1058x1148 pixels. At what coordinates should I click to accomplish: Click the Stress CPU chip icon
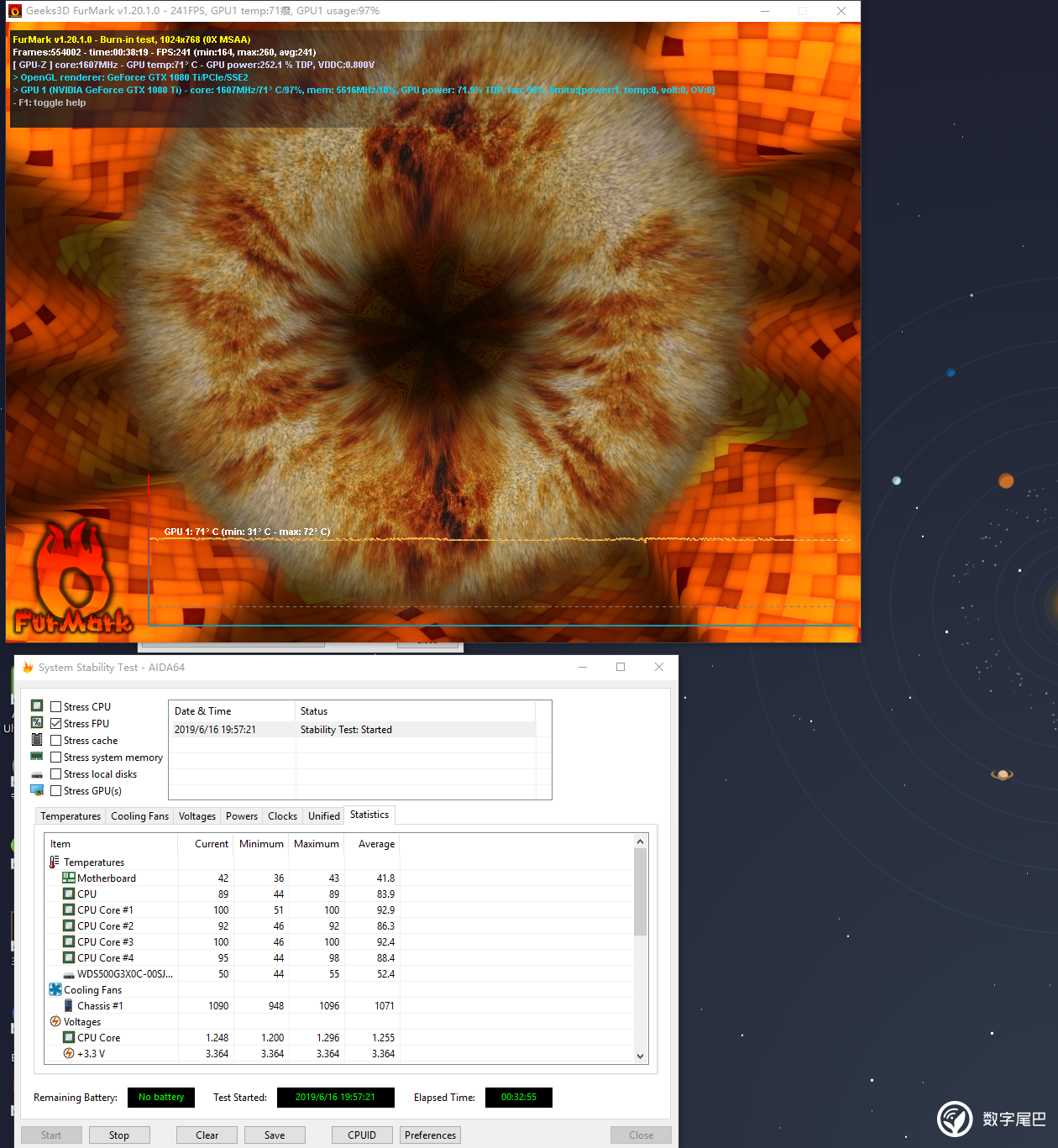click(x=37, y=705)
